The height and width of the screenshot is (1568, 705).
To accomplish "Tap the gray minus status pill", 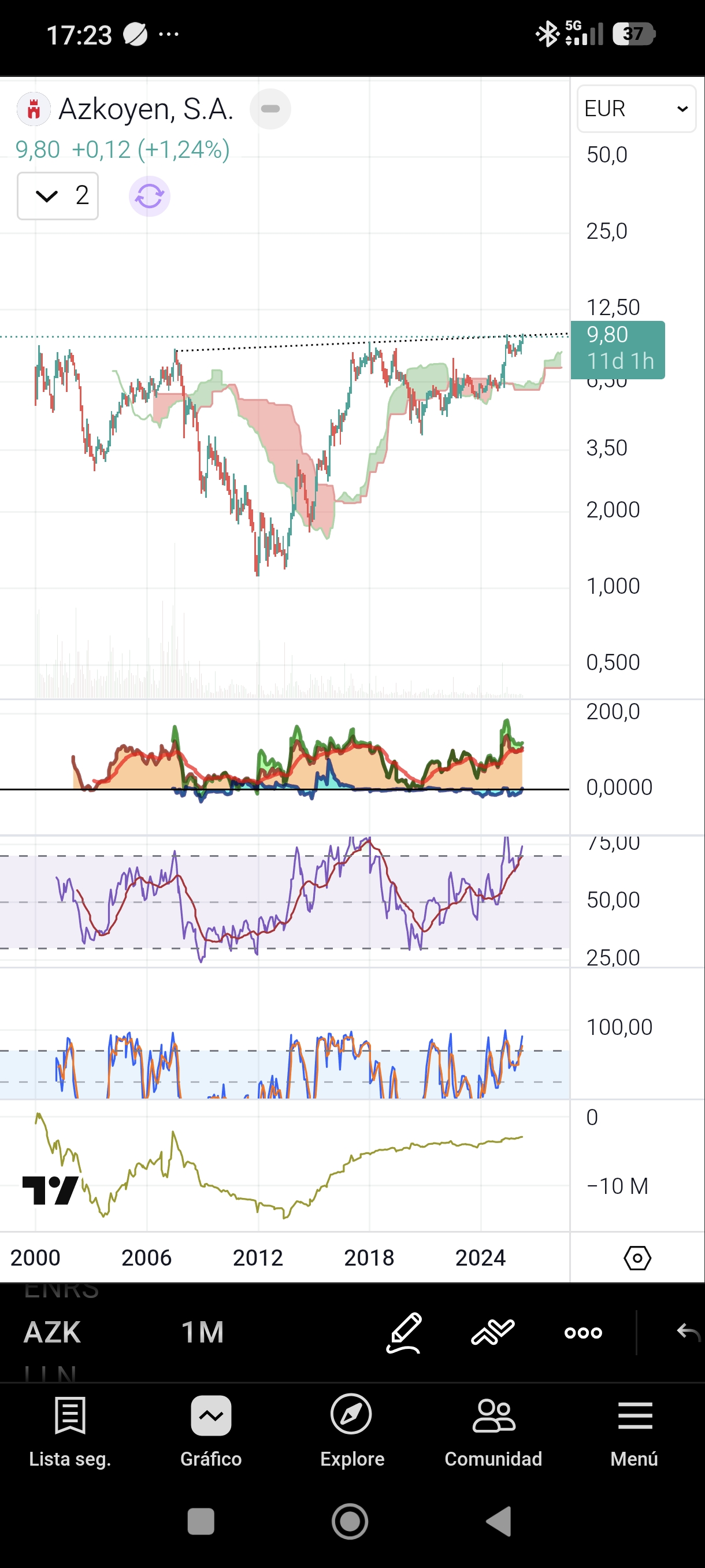I will [x=270, y=109].
